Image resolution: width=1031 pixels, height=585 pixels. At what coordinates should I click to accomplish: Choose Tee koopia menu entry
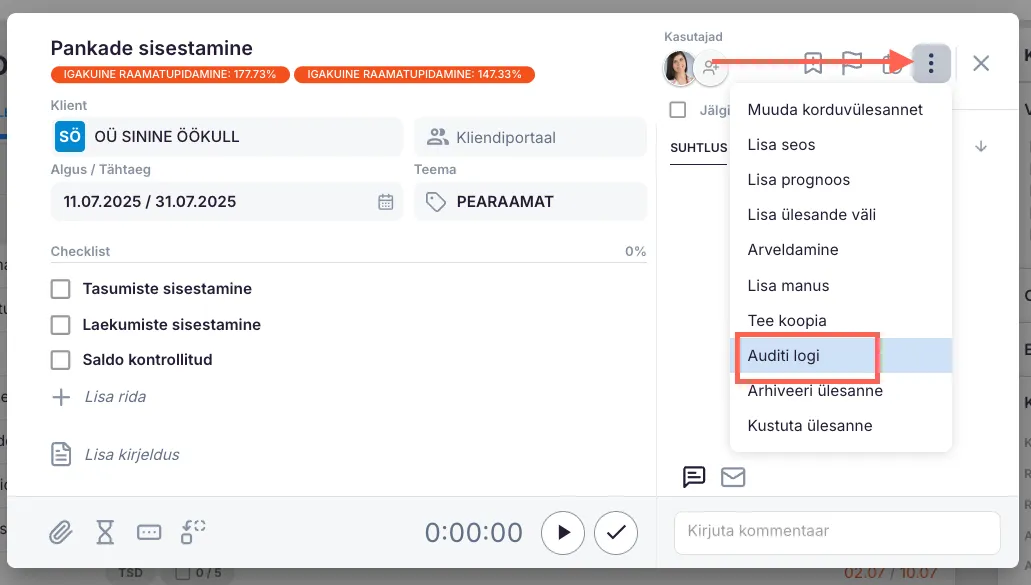787,321
